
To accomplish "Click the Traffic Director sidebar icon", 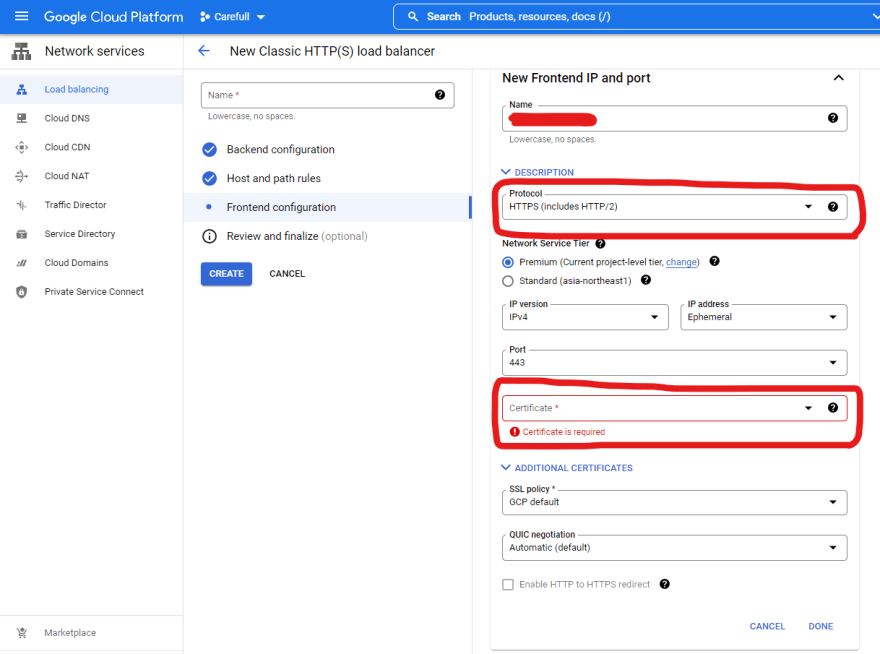I will coord(21,205).
